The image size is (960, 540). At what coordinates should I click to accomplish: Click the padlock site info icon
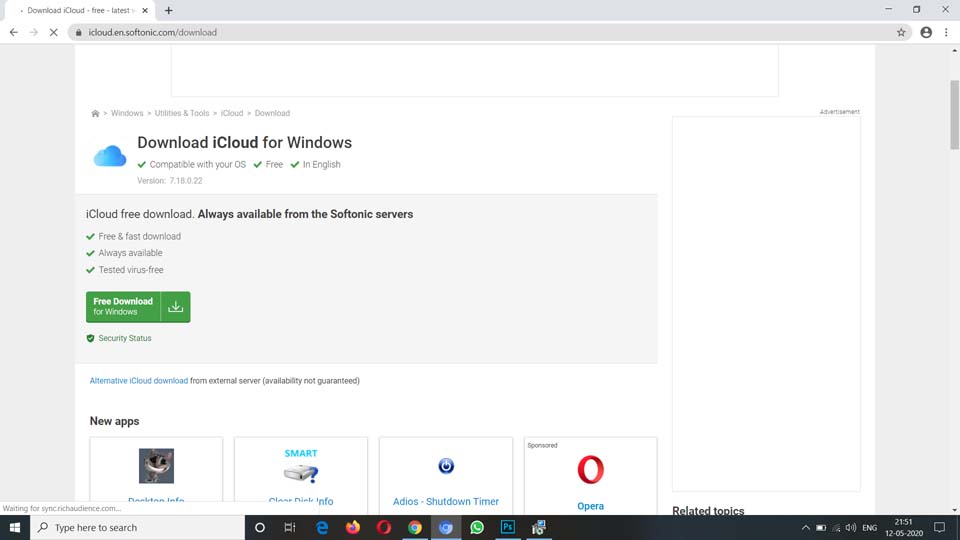click(x=78, y=32)
